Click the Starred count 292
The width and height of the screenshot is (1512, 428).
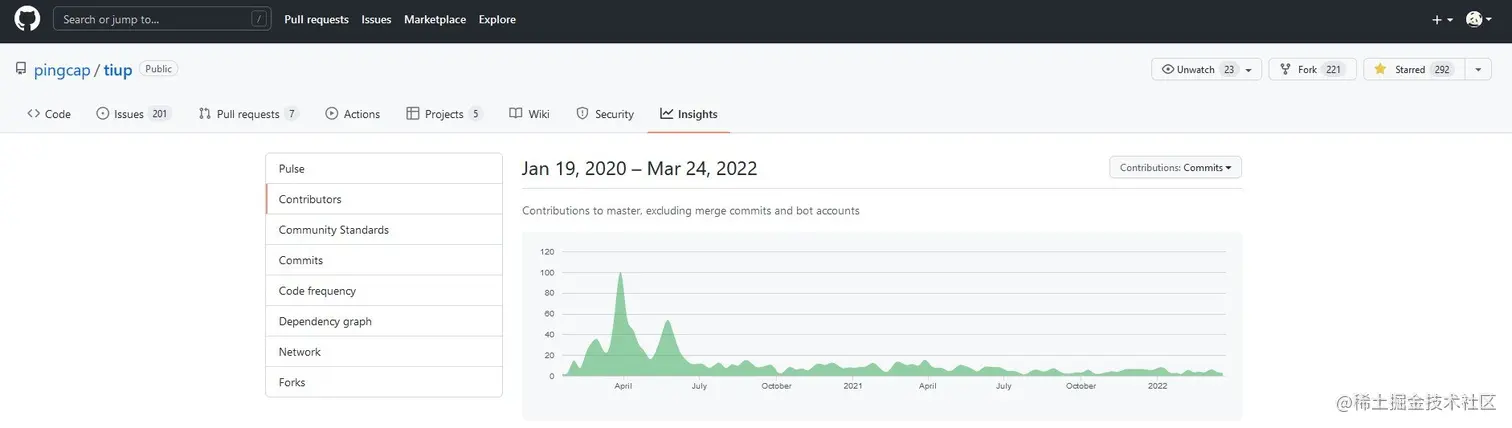[1442, 69]
